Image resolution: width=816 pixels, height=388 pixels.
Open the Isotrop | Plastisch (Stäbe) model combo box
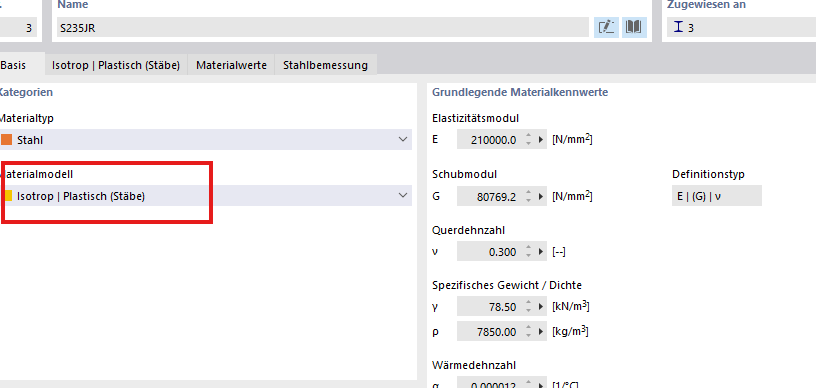coord(206,196)
